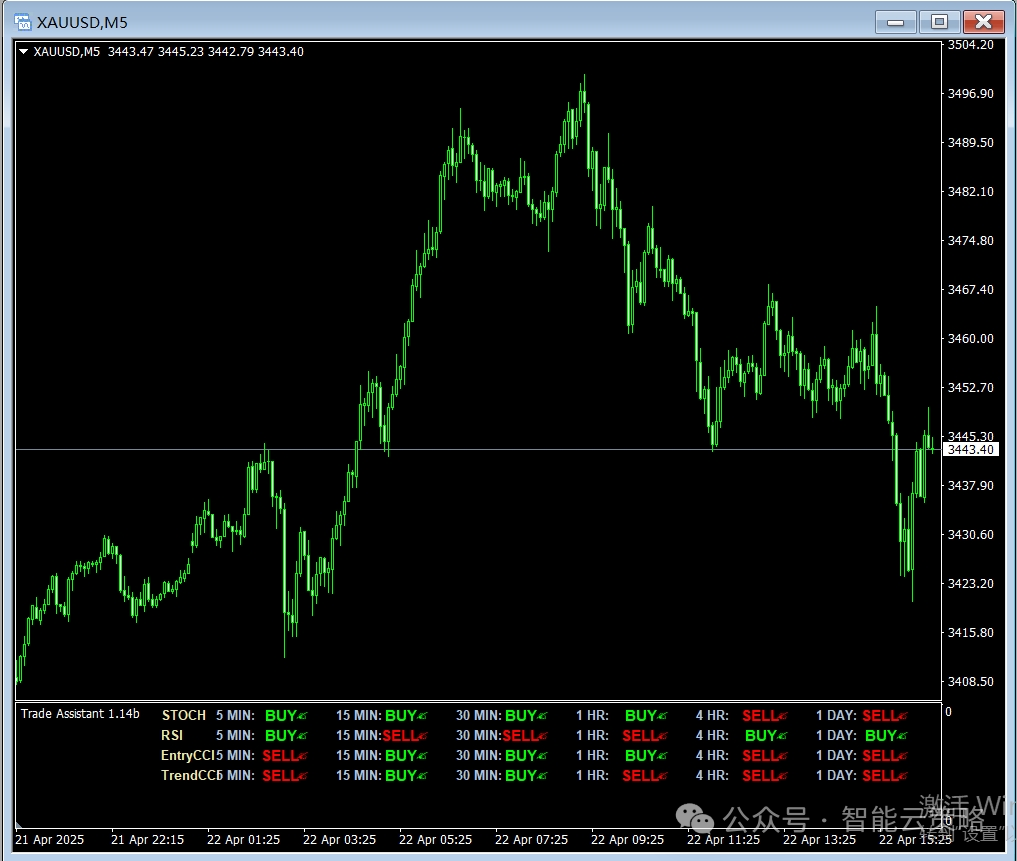This screenshot has width=1017, height=861.
Task: Select the RSI row label
Action: coord(172,735)
